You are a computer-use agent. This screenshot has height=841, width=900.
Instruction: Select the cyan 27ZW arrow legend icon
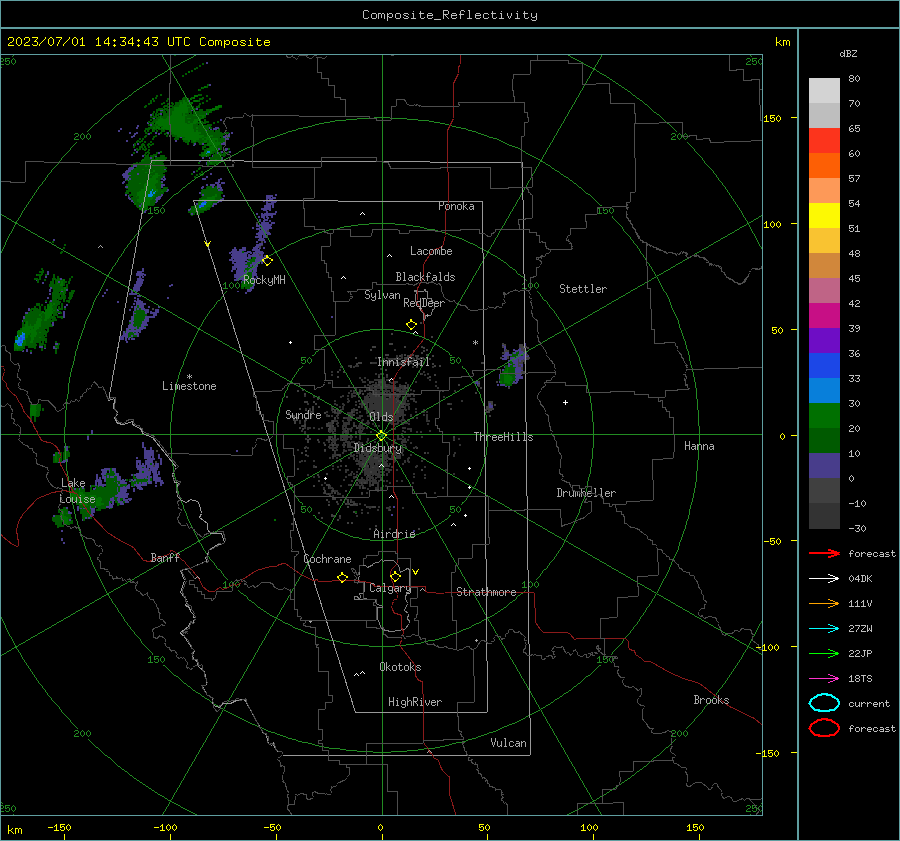pos(824,629)
